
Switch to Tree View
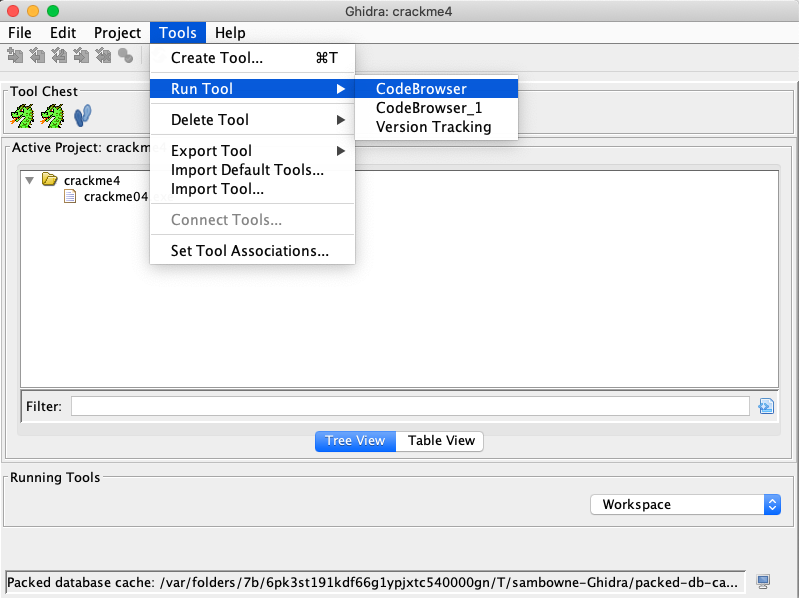355,441
